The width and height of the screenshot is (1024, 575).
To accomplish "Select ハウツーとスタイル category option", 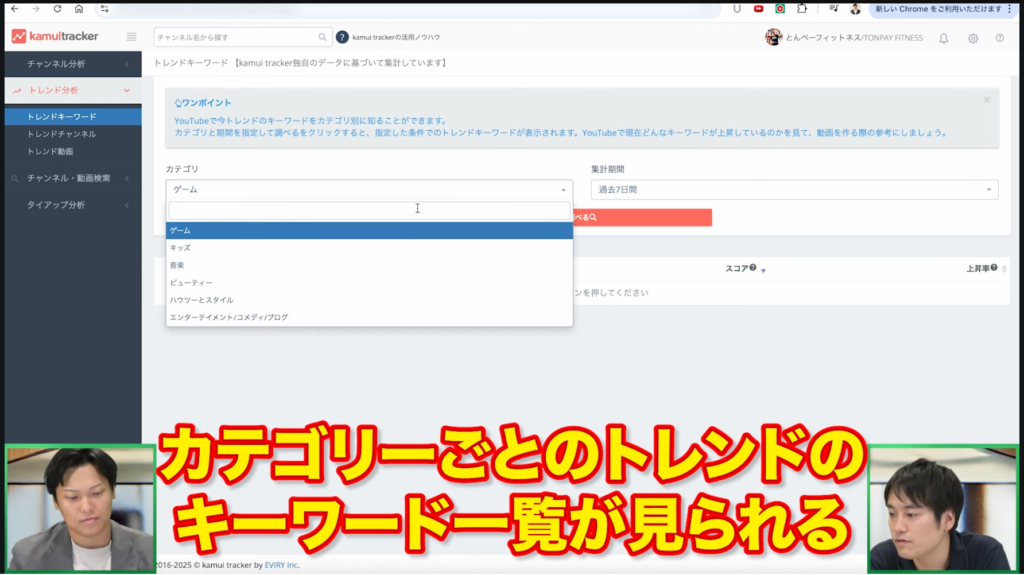I will [x=369, y=300].
